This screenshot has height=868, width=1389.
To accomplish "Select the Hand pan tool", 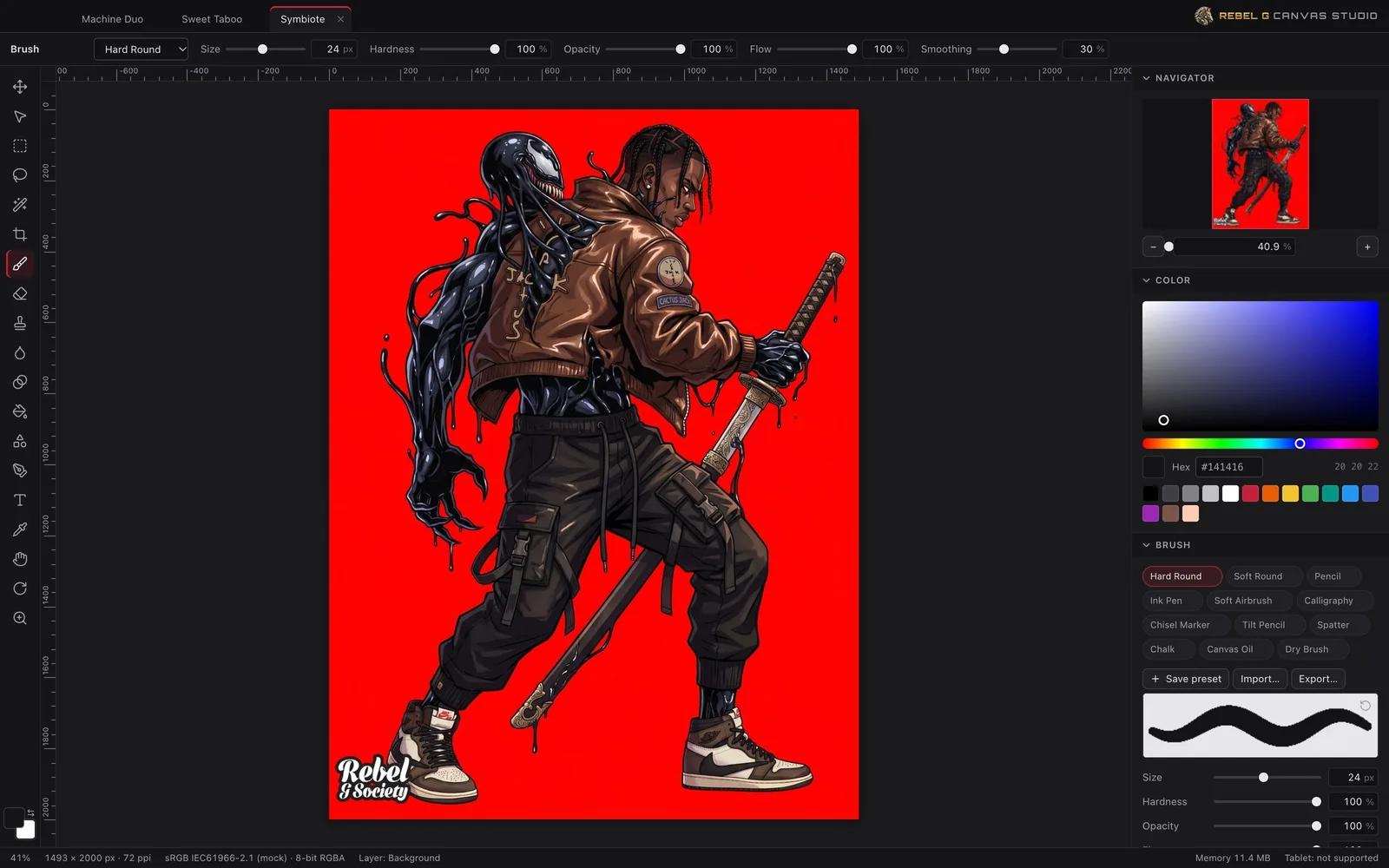I will point(20,559).
